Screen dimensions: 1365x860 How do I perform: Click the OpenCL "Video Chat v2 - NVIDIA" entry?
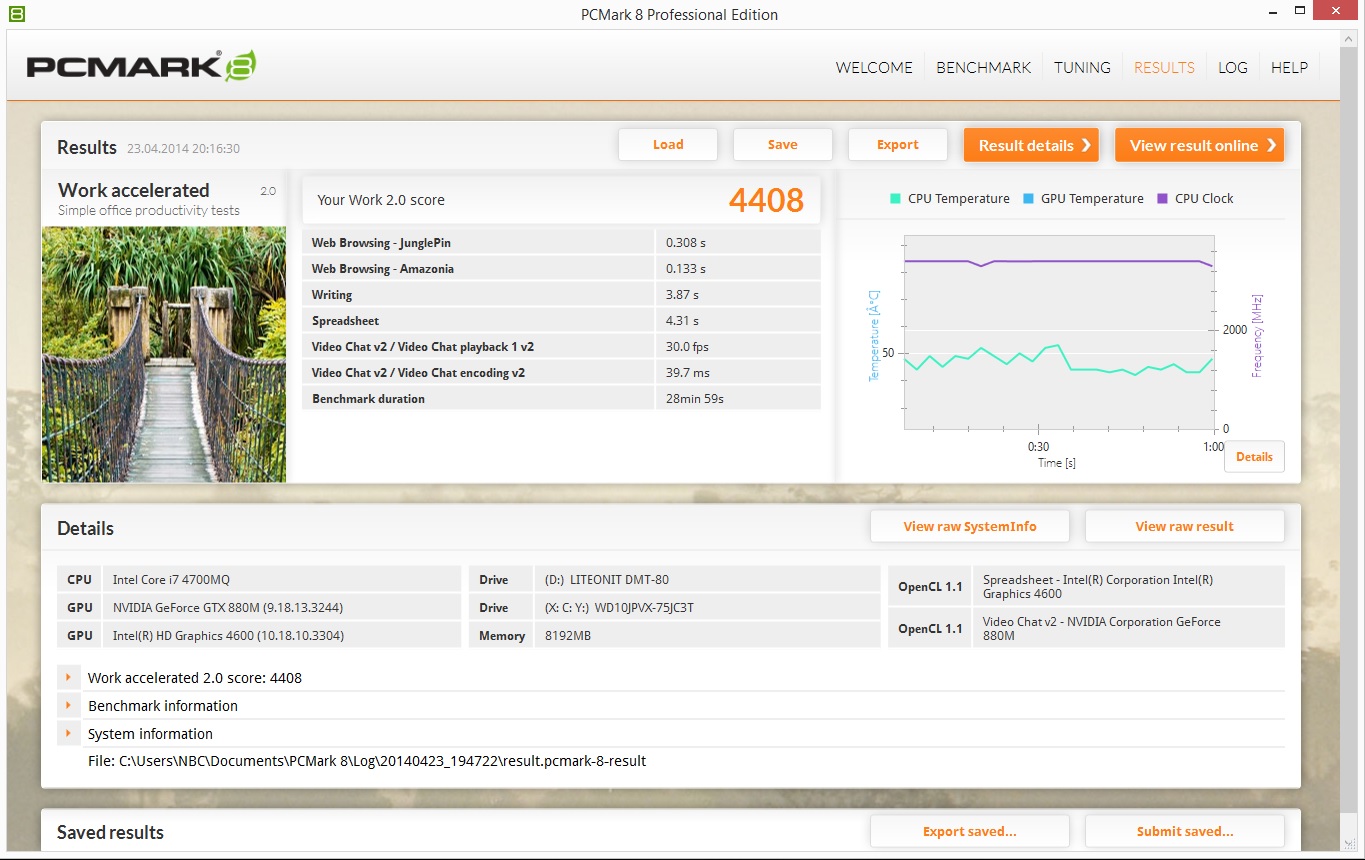click(x=1102, y=628)
